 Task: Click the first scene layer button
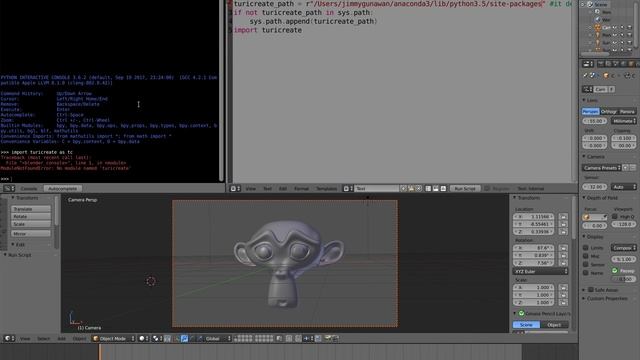(236, 337)
